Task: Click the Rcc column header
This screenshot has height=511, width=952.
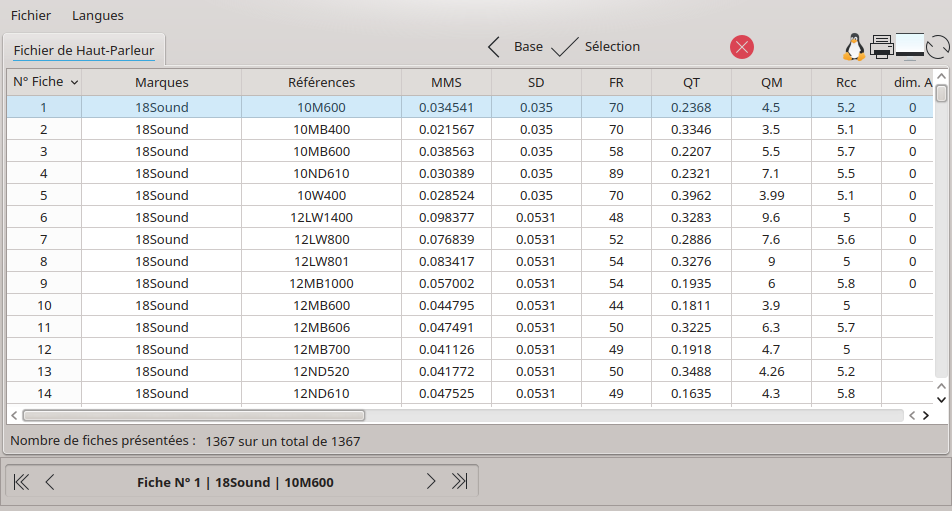Action: pyautogui.click(x=846, y=83)
